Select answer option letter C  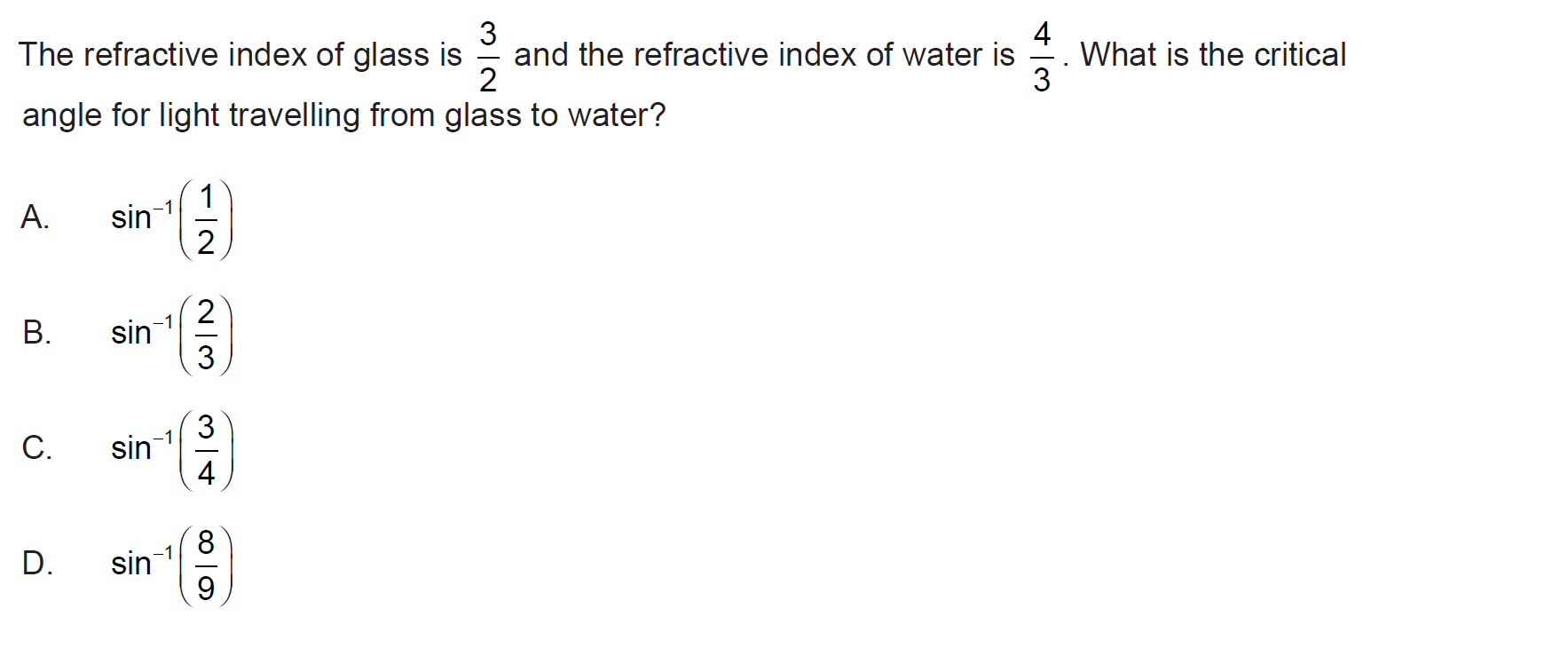click(x=36, y=447)
